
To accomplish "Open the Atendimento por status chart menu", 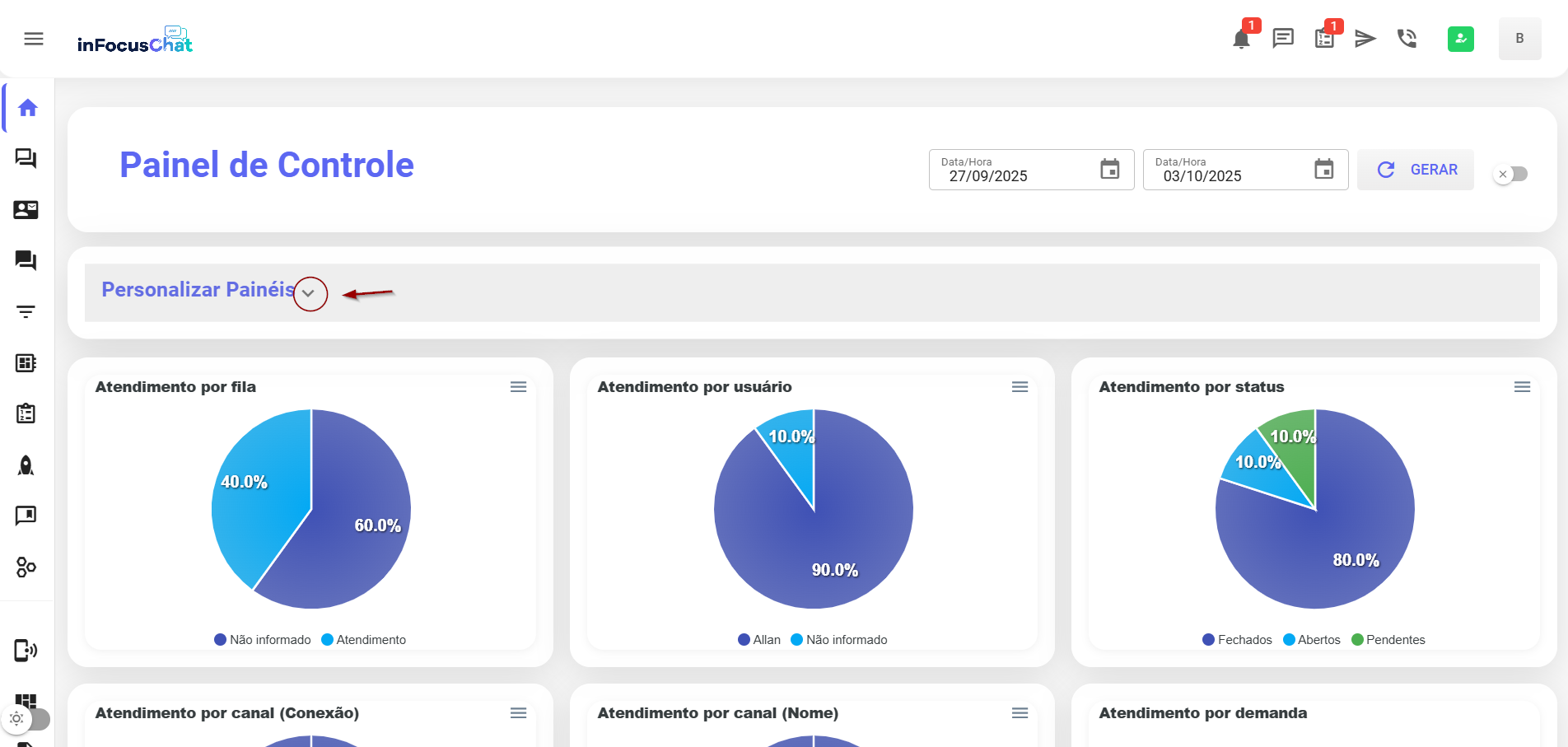I will [1522, 387].
